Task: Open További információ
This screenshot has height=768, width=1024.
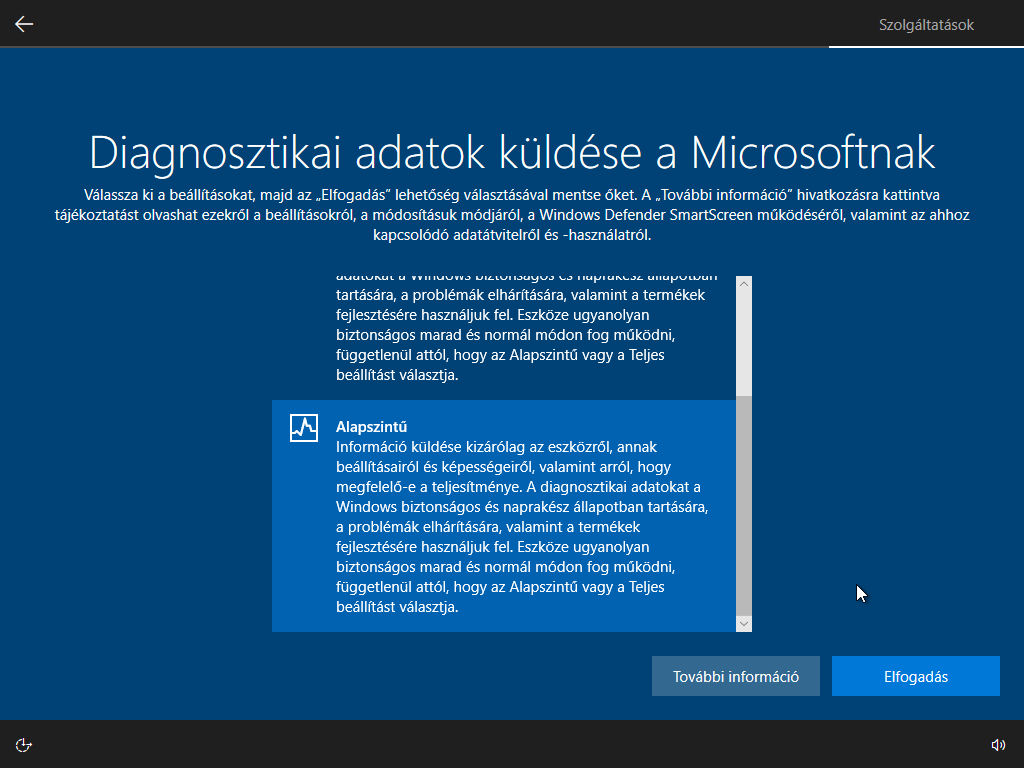Action: (735, 676)
